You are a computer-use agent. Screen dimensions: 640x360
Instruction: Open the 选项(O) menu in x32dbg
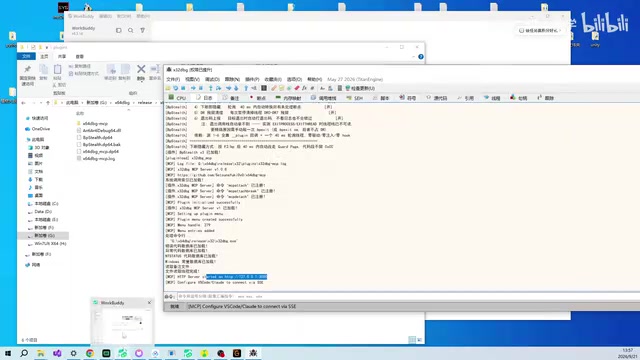(294, 79)
